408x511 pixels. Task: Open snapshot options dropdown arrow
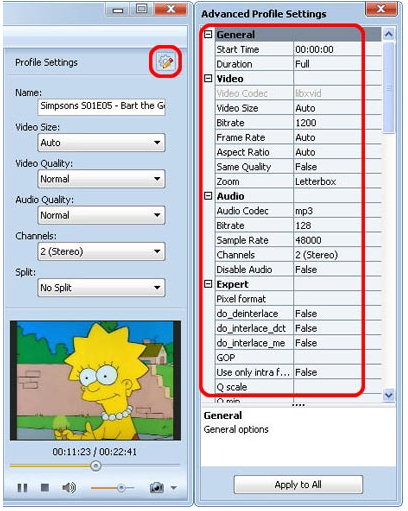click(174, 488)
